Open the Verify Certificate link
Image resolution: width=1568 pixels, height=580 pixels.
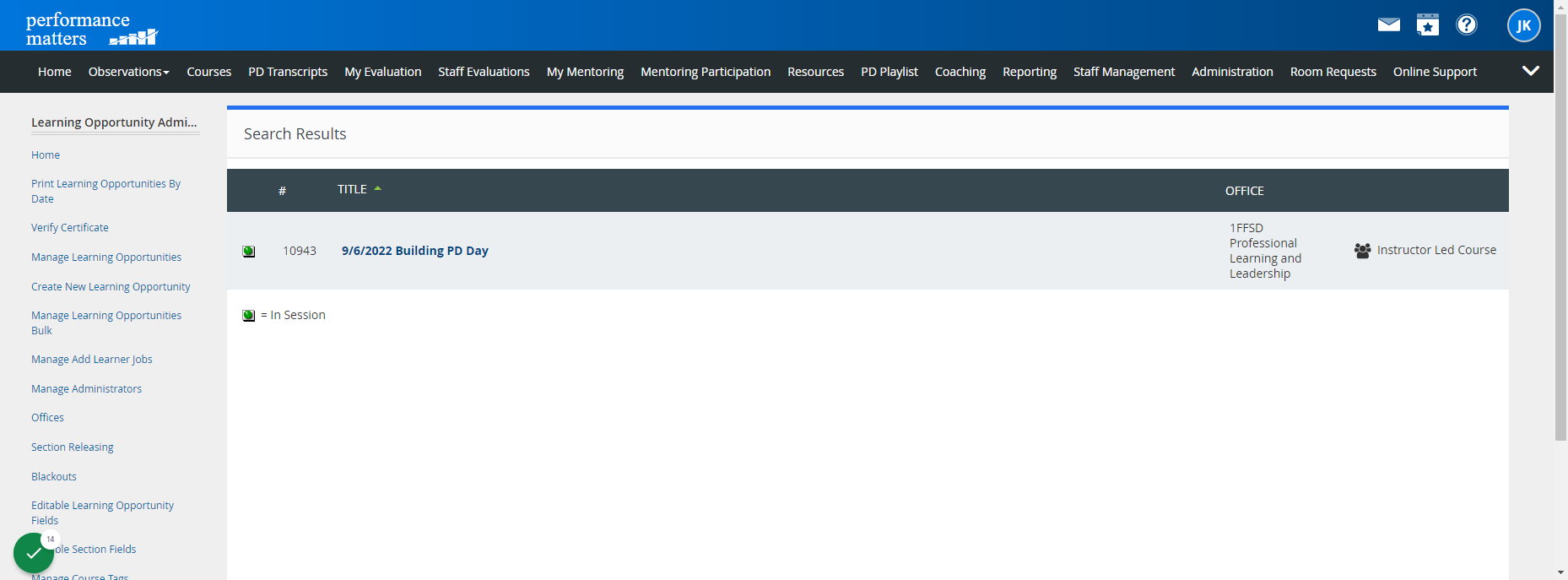pos(70,227)
